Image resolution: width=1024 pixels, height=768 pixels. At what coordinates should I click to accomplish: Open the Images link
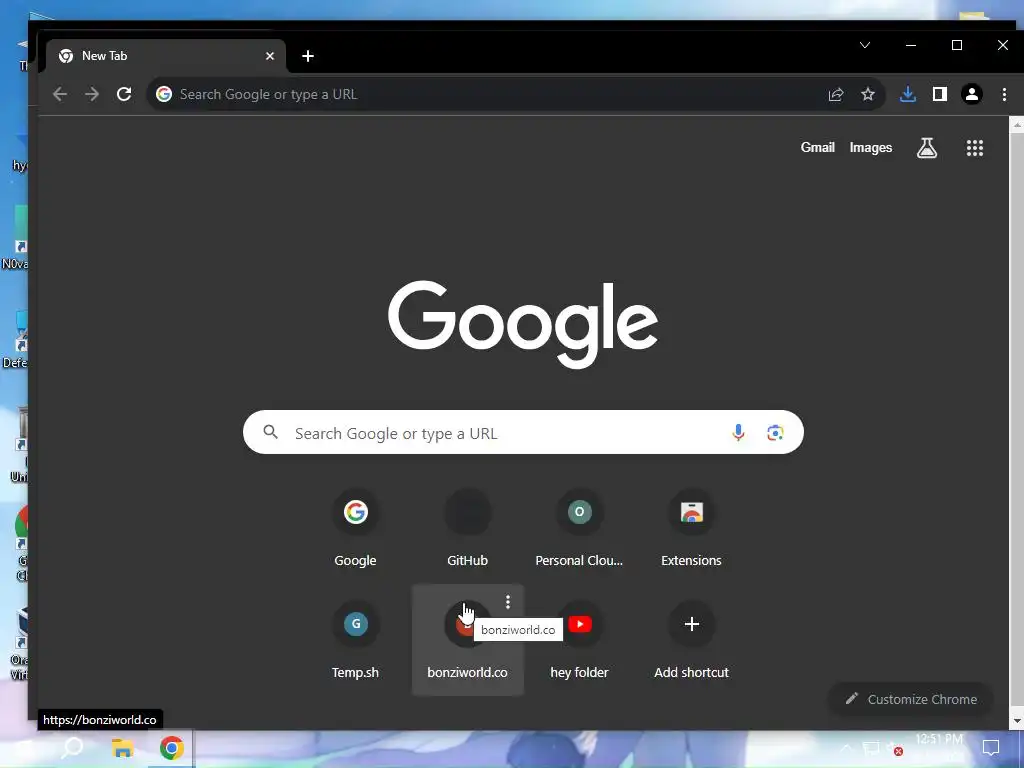pyautogui.click(x=871, y=148)
